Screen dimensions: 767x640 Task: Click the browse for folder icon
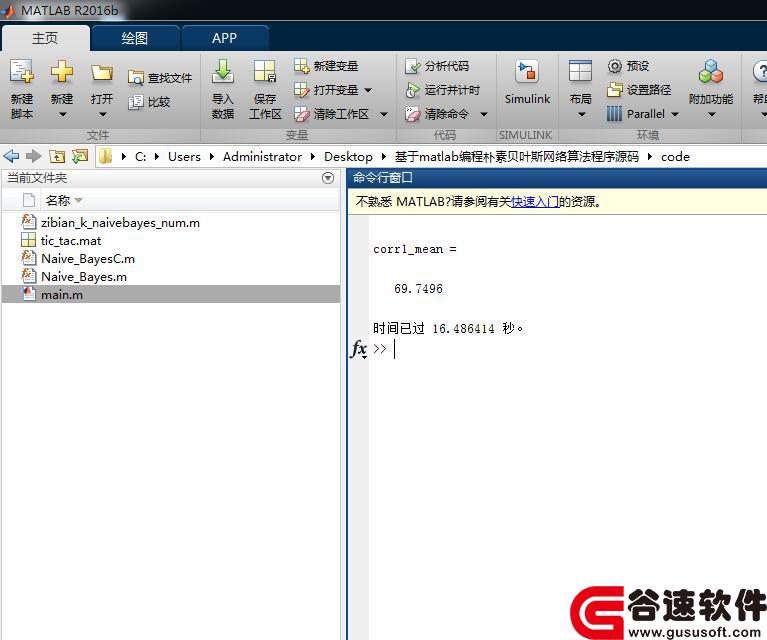coord(80,157)
